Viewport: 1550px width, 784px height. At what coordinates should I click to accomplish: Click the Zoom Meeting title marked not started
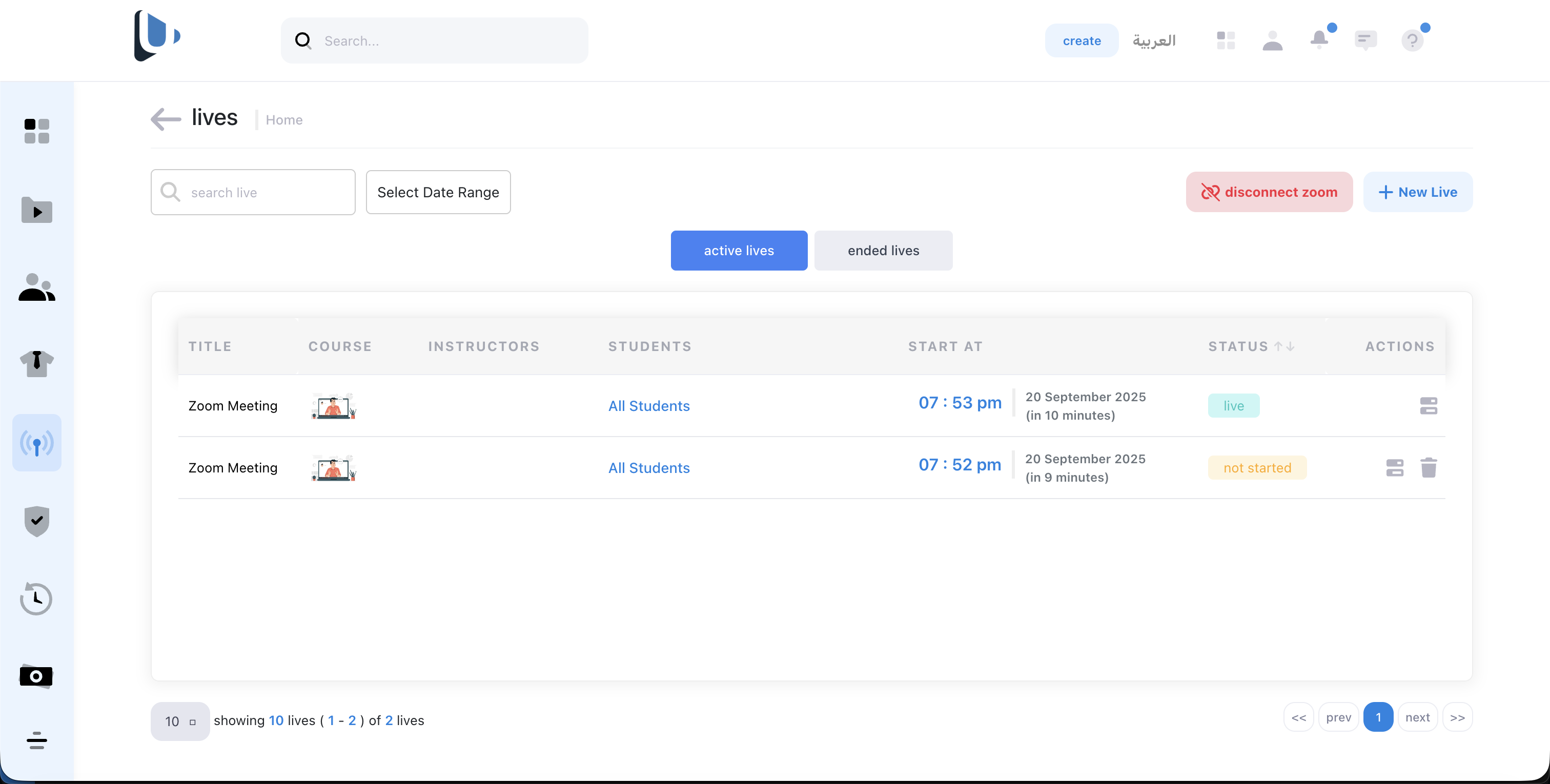[x=232, y=468]
